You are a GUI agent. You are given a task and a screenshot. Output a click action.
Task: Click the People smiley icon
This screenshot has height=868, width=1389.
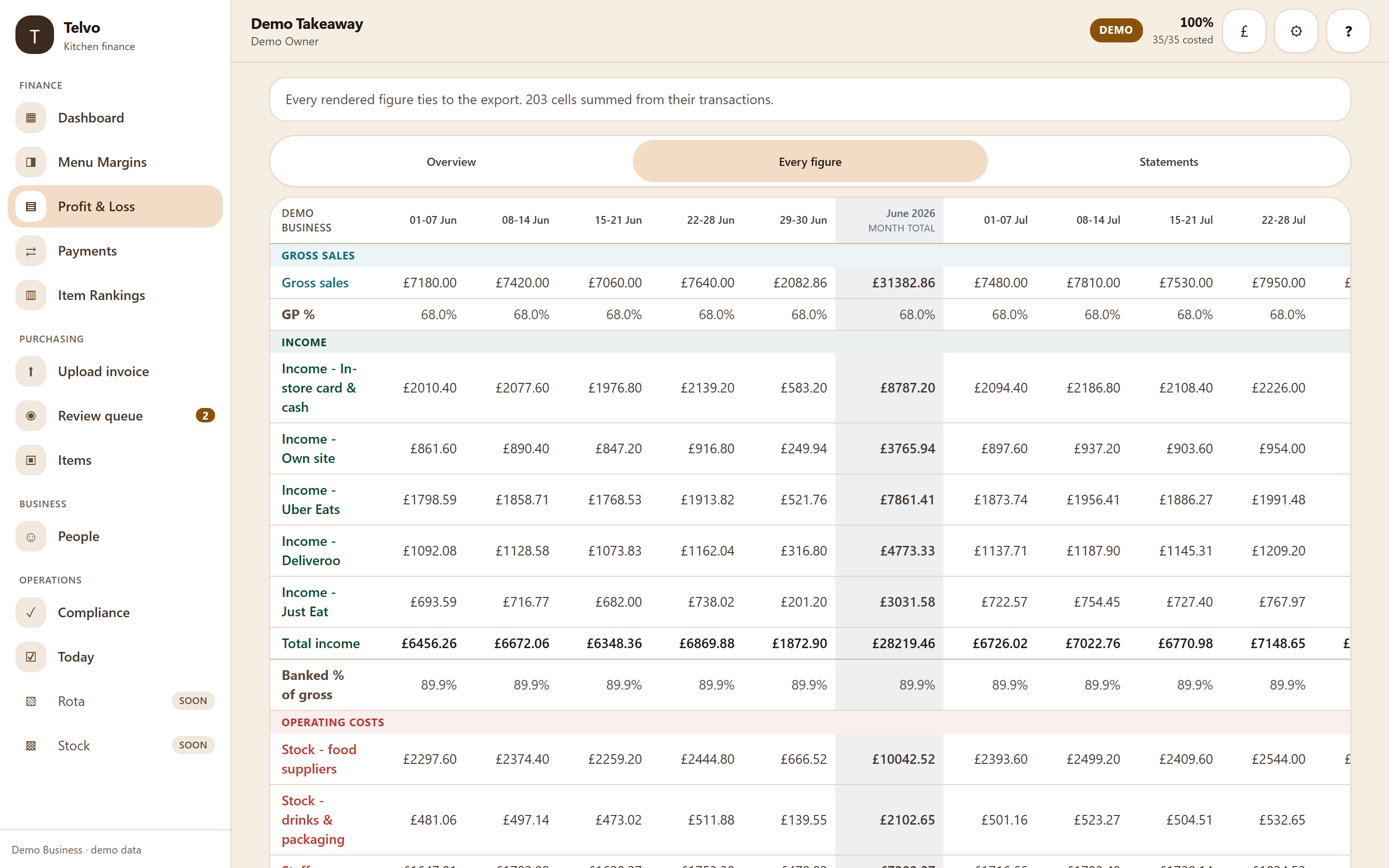[x=31, y=536]
